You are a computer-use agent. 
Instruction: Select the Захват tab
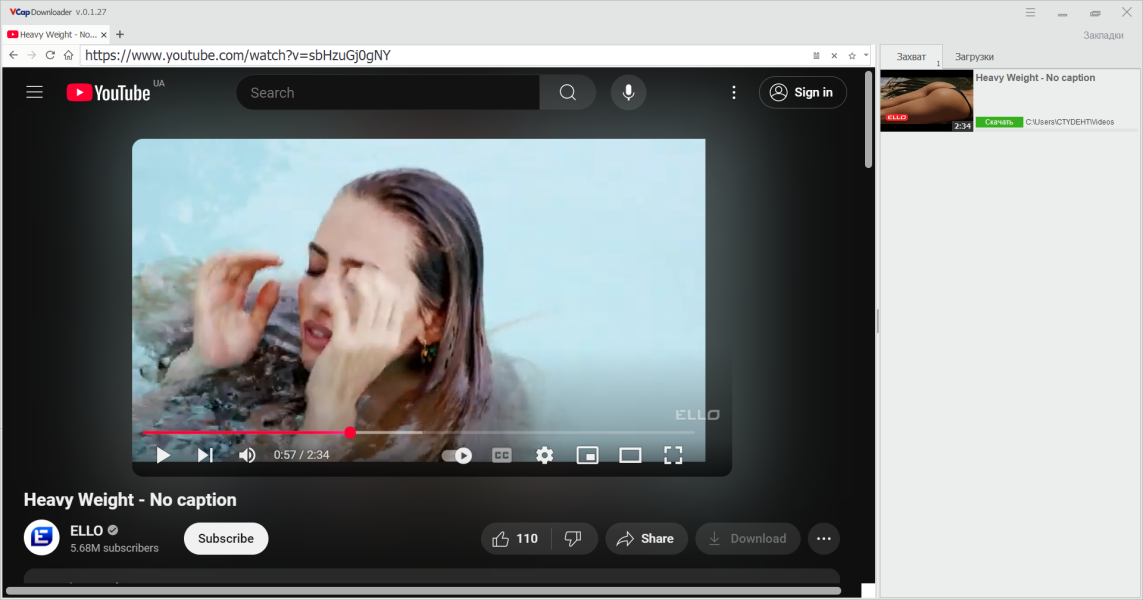click(x=911, y=57)
